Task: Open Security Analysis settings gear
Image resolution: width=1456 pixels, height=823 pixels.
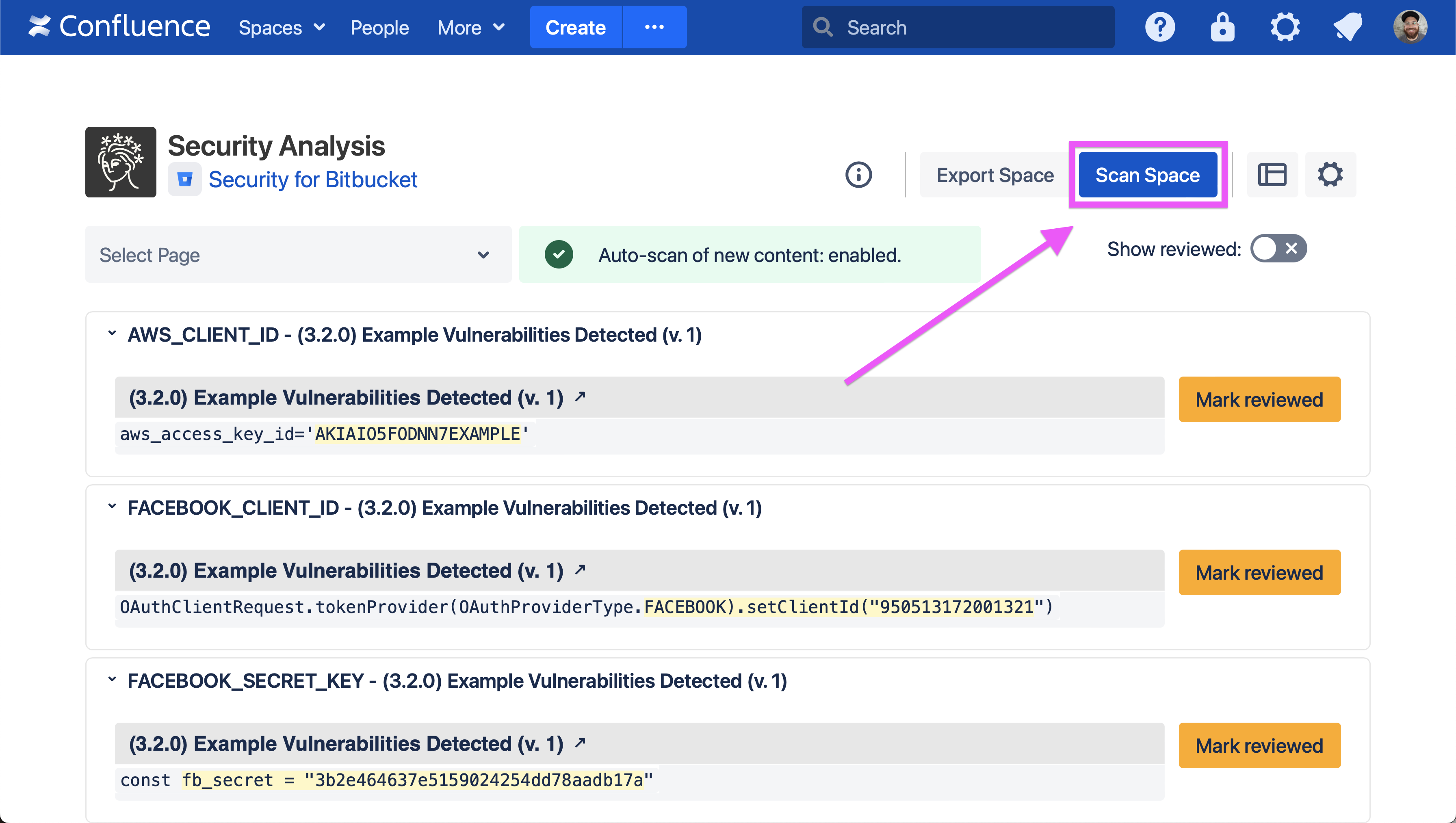Action: point(1330,175)
